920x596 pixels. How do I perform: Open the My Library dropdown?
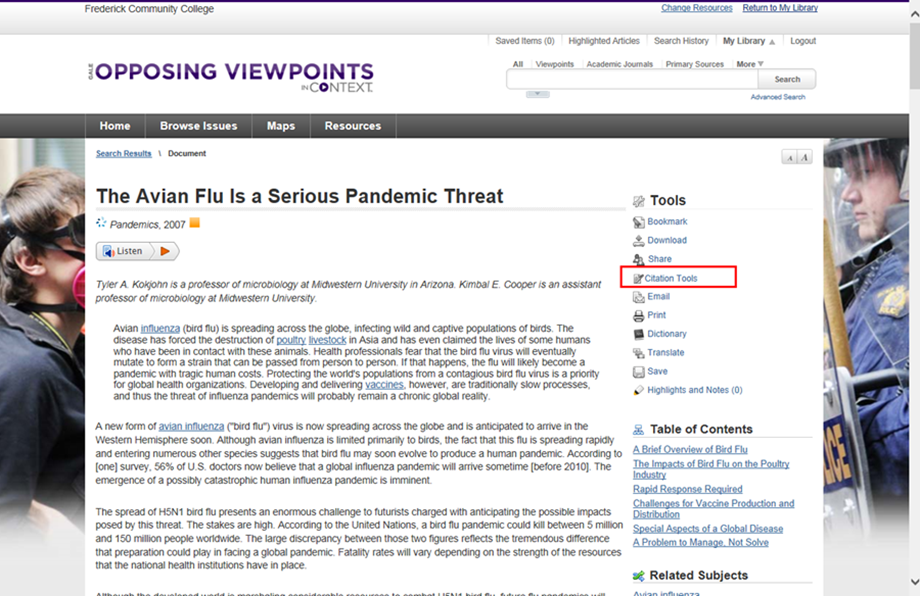click(749, 41)
